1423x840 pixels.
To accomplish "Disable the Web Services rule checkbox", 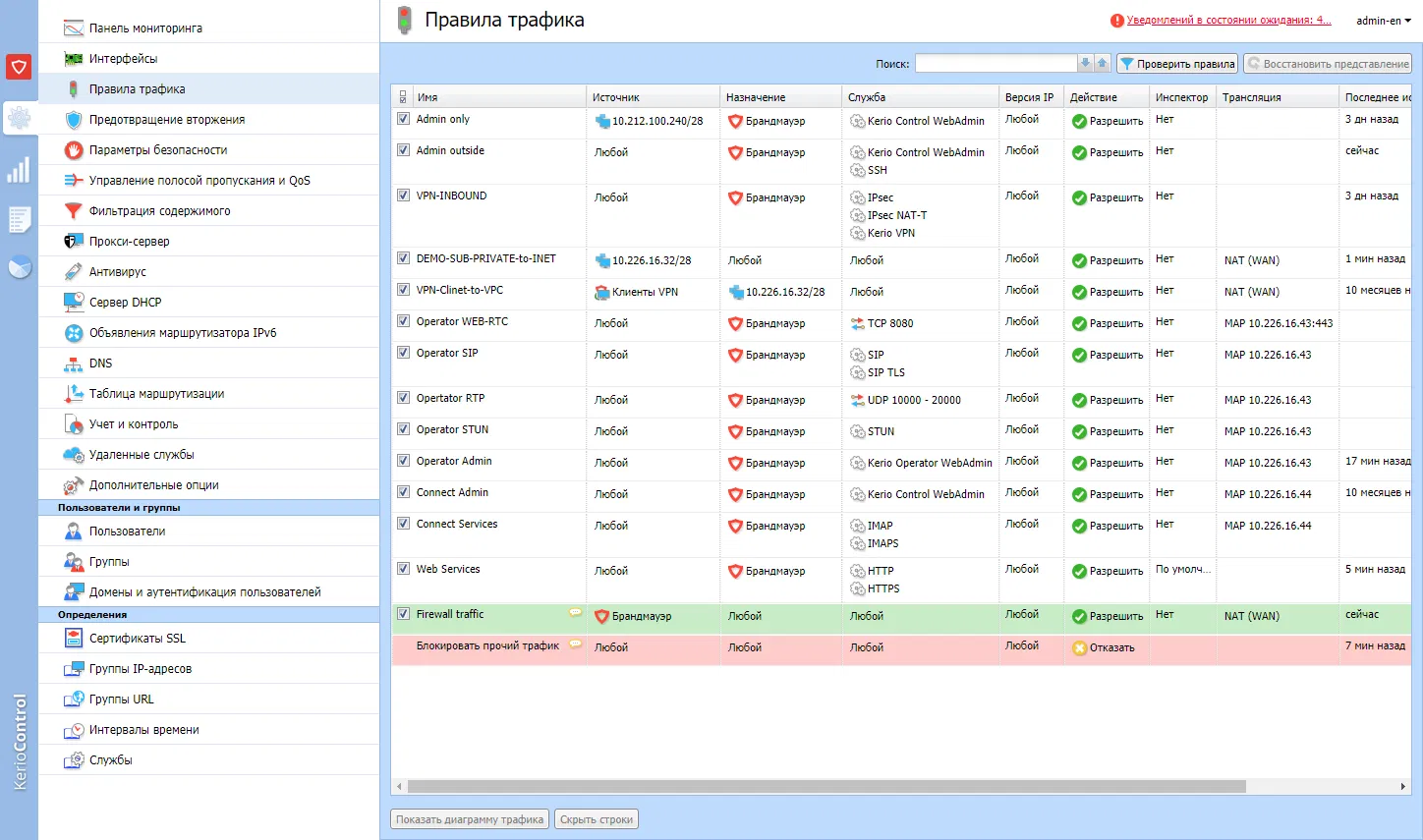I will pos(403,569).
